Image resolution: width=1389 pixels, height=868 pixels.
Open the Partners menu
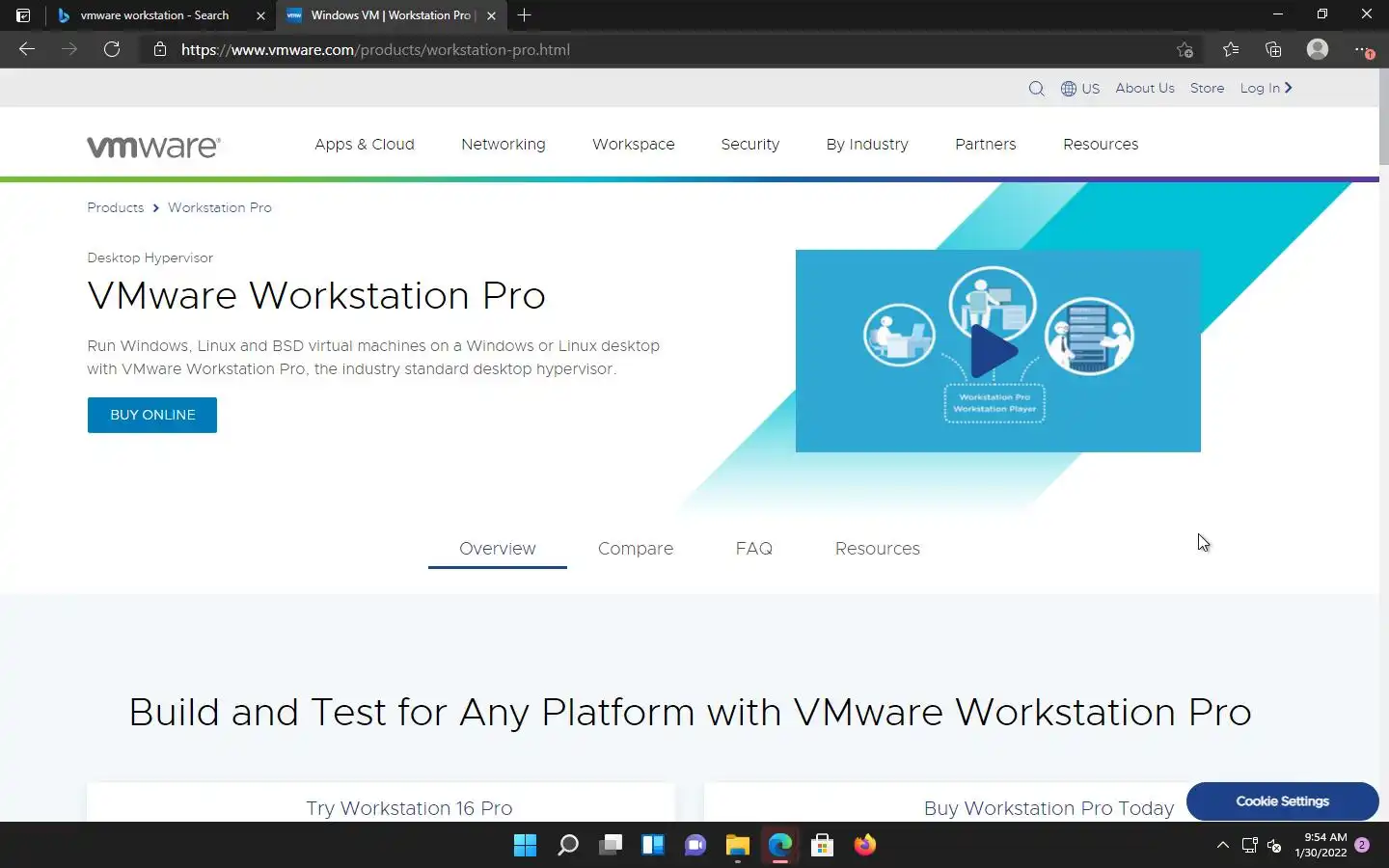(986, 145)
